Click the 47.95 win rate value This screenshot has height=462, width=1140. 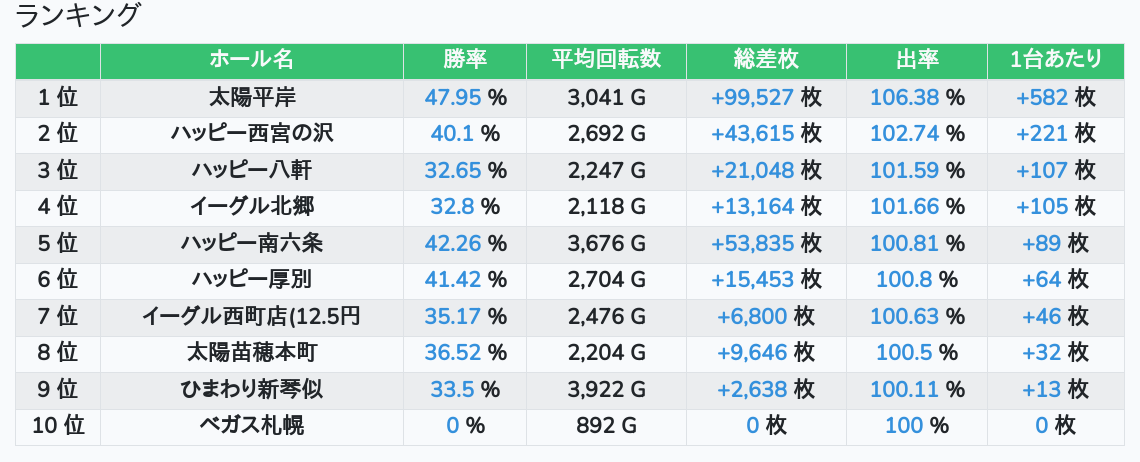point(454,97)
